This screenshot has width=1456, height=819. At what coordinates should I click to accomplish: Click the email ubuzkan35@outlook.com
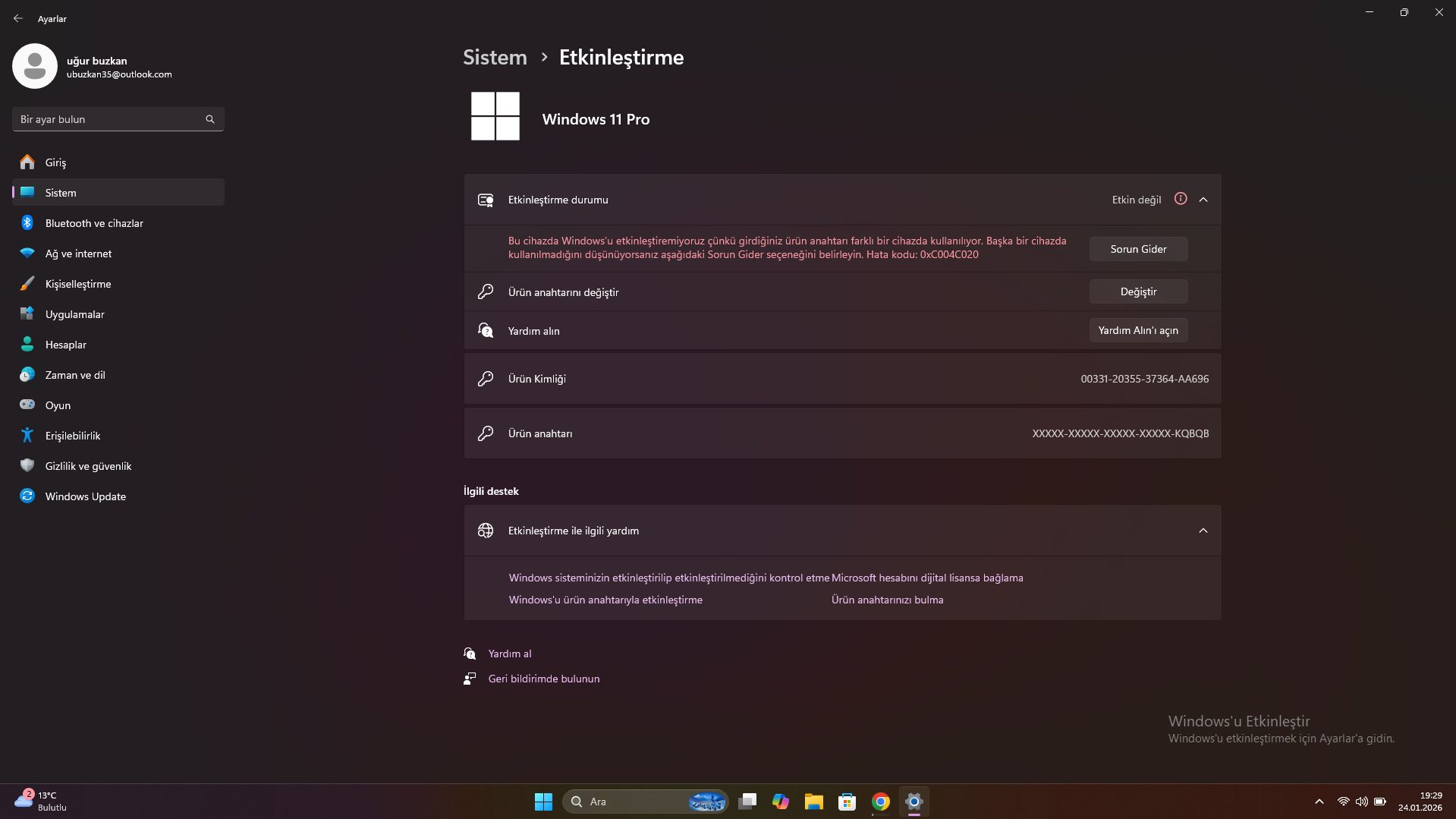119,74
